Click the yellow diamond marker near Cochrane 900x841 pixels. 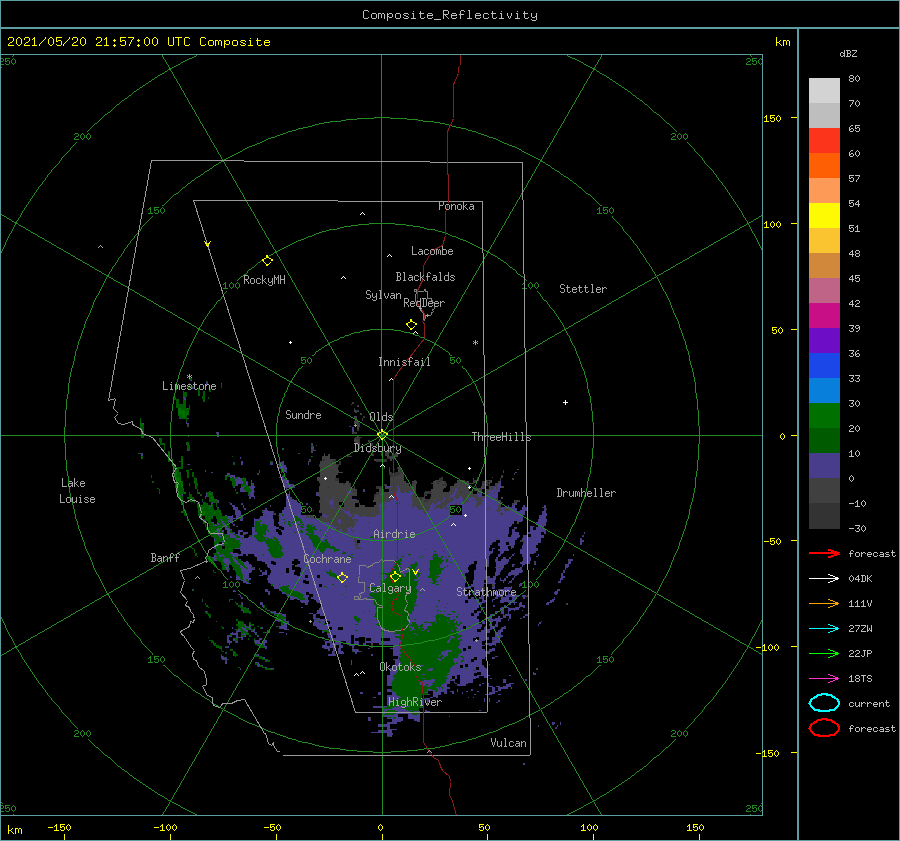coord(342,578)
